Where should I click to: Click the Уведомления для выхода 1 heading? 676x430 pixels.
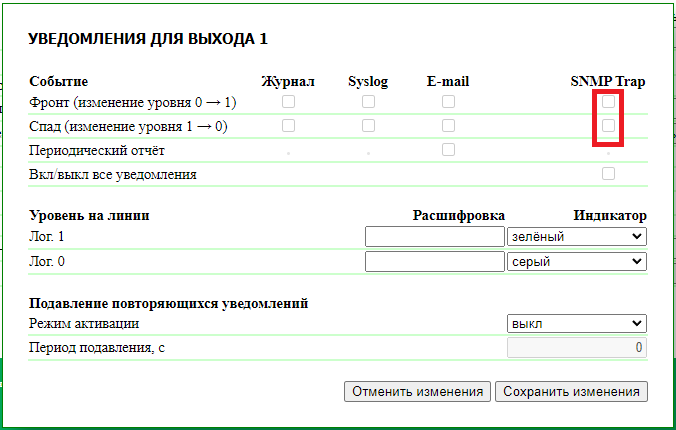148,39
